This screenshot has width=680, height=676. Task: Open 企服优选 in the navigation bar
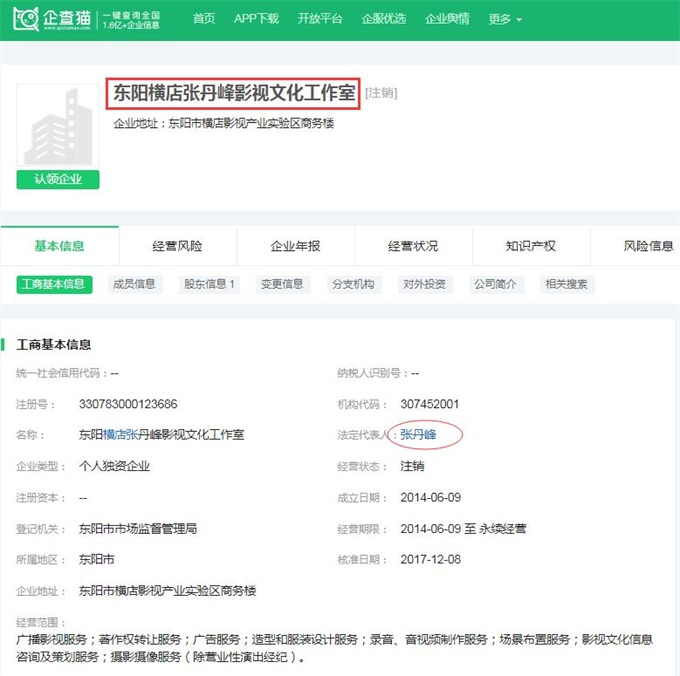click(383, 19)
